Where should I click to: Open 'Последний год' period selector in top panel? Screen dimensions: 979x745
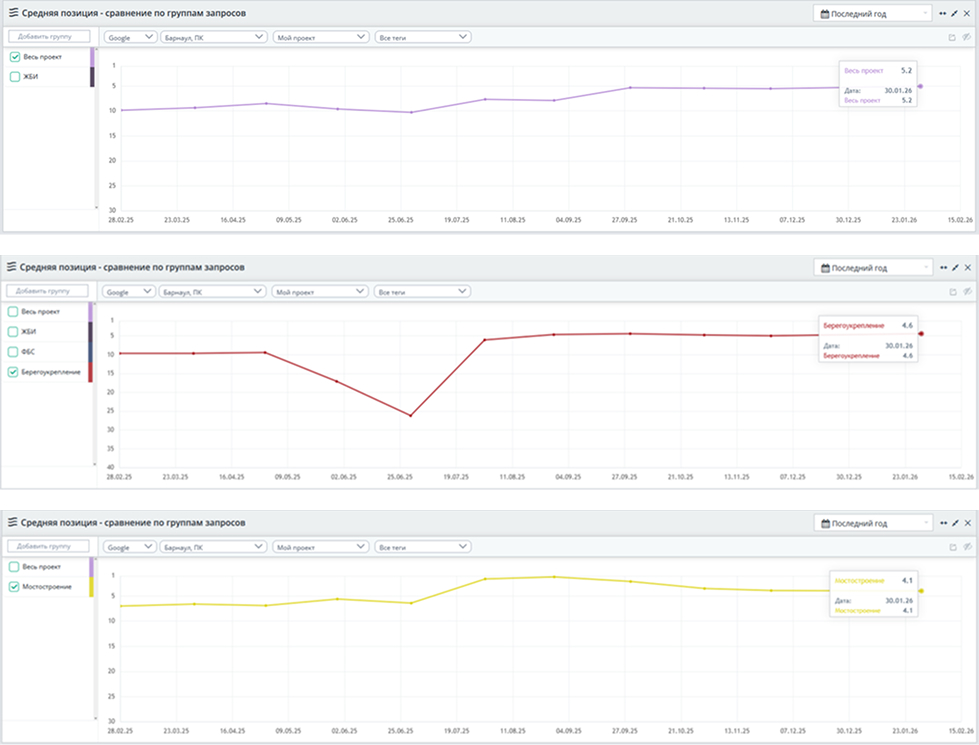pos(873,14)
